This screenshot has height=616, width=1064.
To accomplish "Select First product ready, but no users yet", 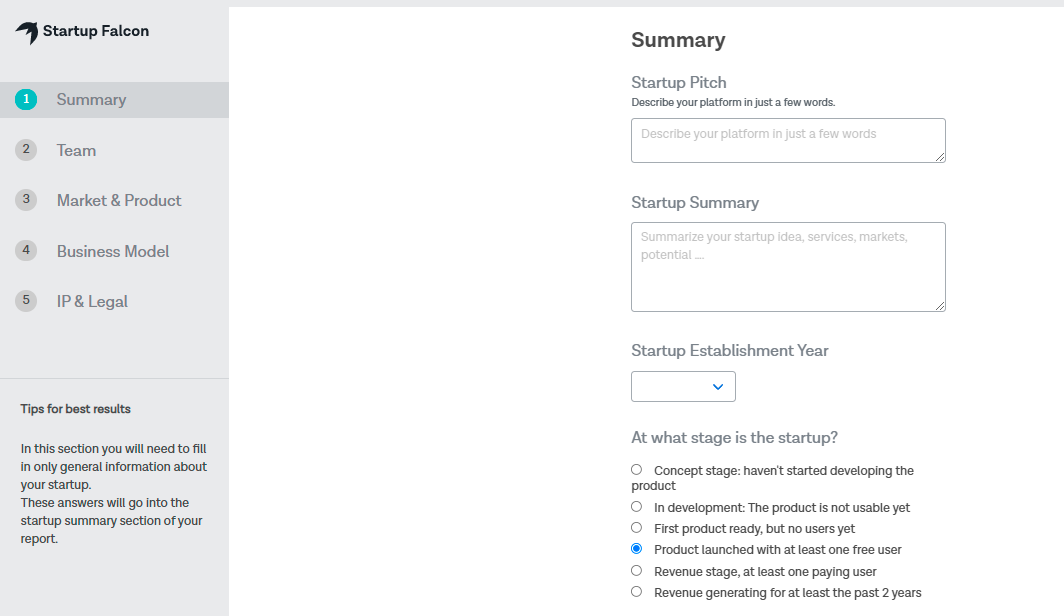I will [x=636, y=527].
